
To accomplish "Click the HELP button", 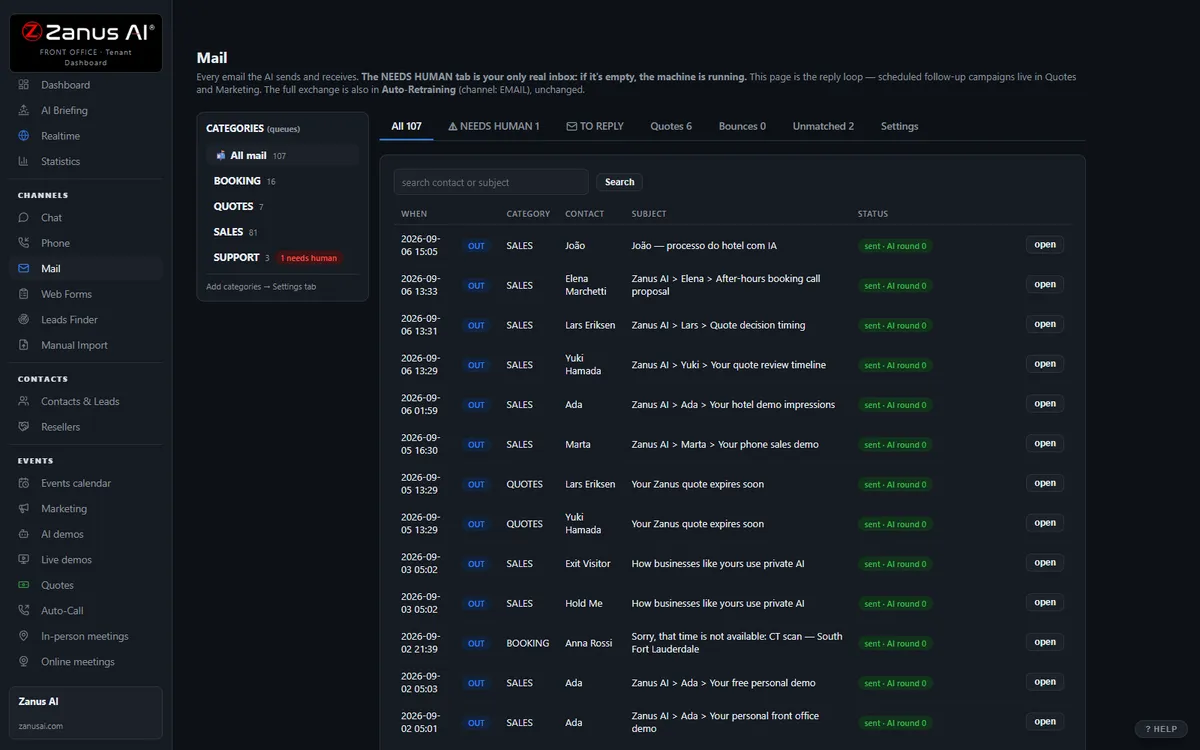I will point(1161,729).
